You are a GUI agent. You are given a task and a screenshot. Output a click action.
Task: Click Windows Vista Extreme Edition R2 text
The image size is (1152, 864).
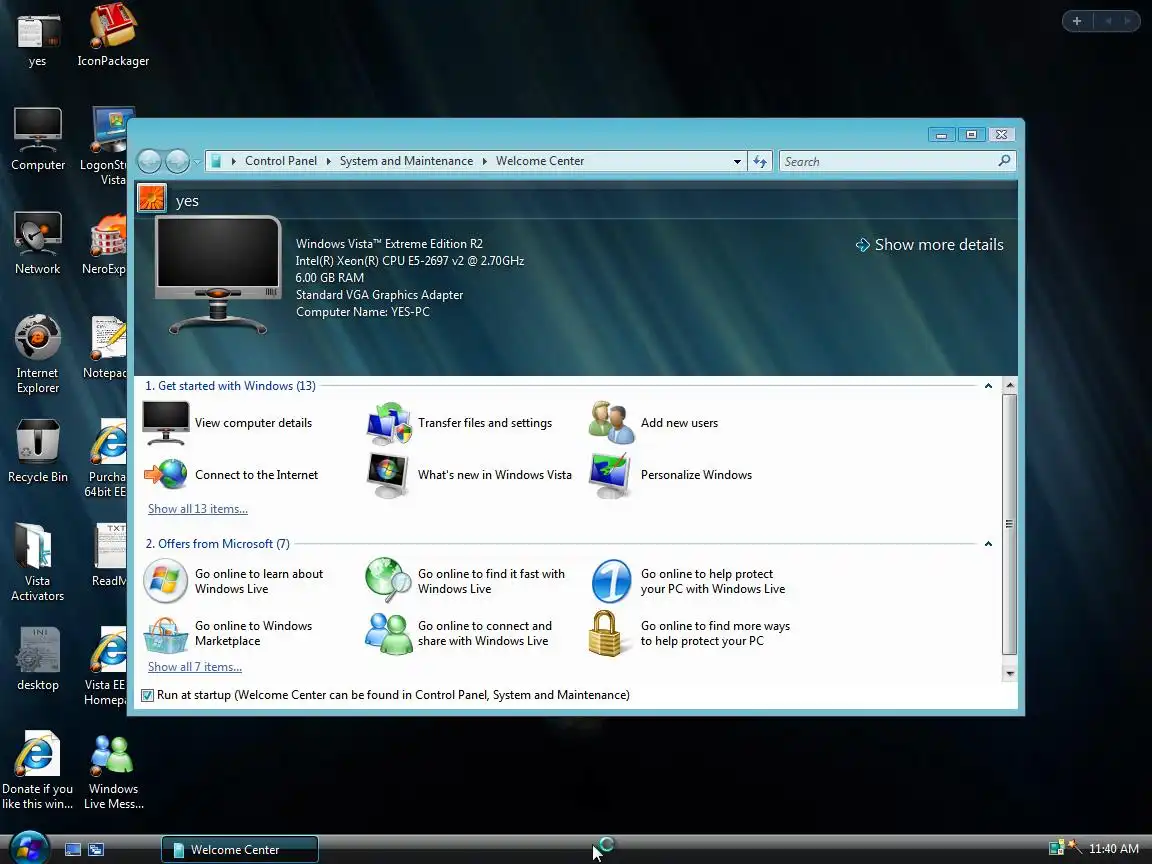click(389, 244)
